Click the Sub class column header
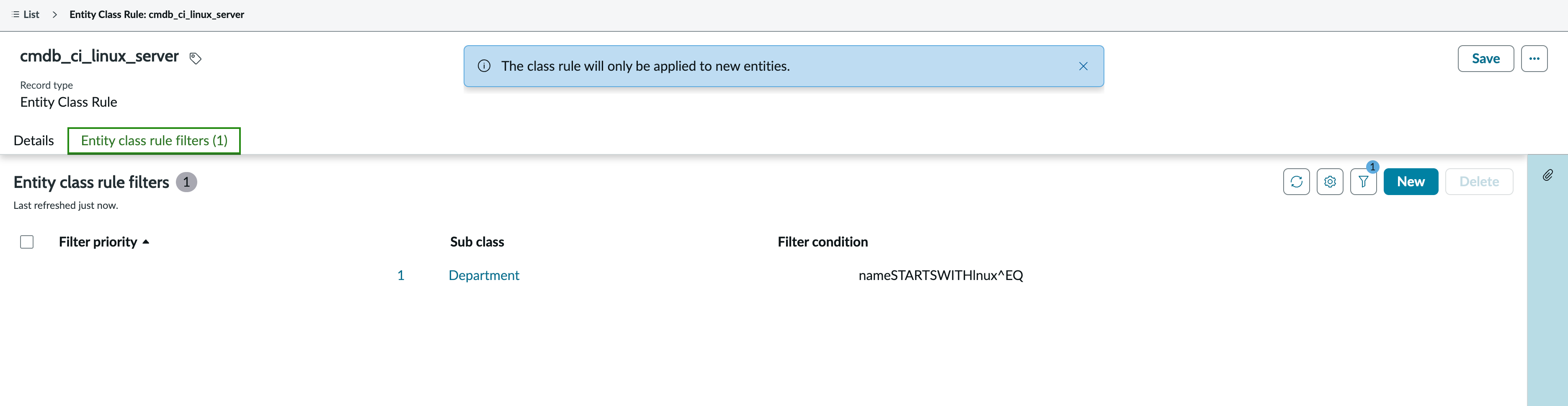The image size is (1568, 406). click(477, 242)
